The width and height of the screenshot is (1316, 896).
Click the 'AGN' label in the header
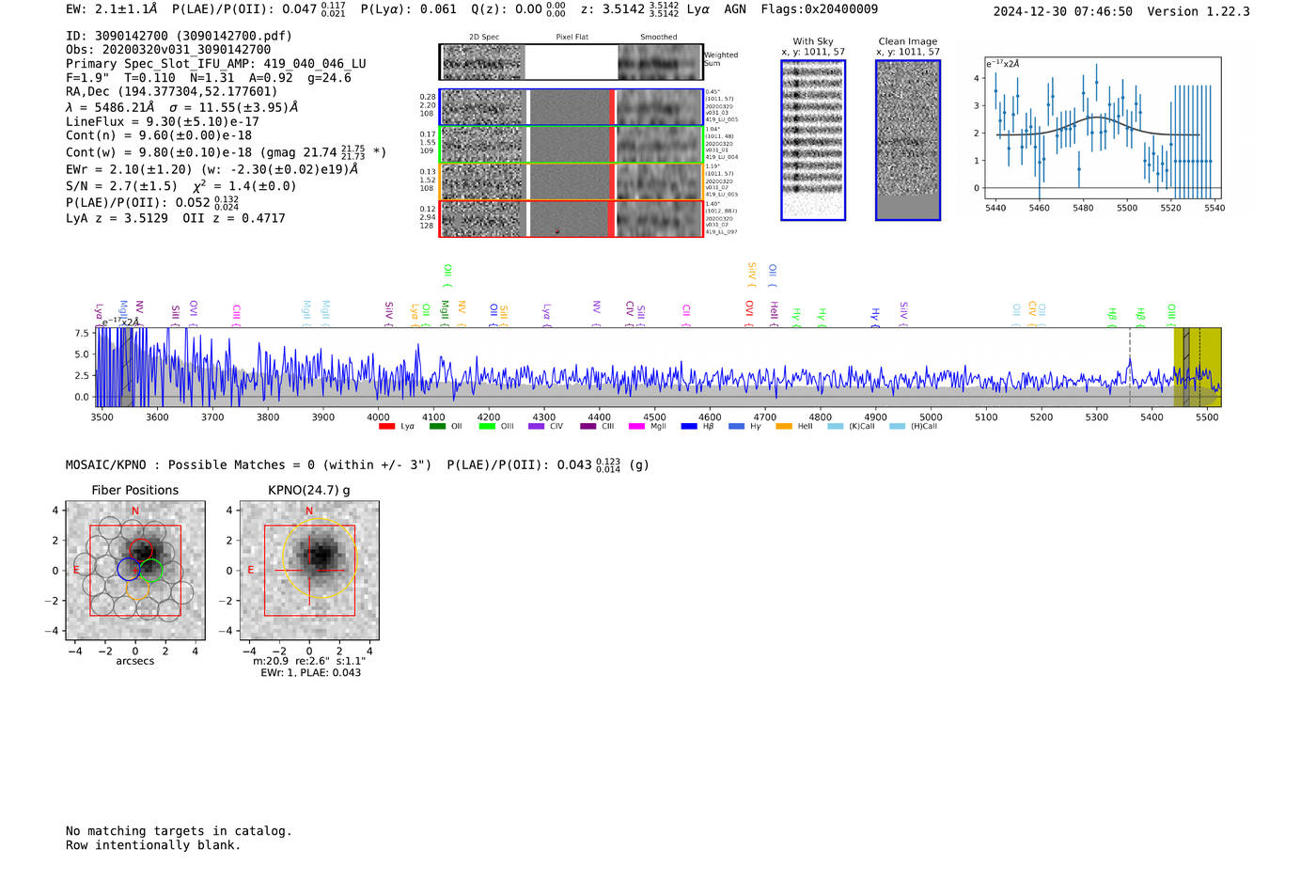point(735,9)
